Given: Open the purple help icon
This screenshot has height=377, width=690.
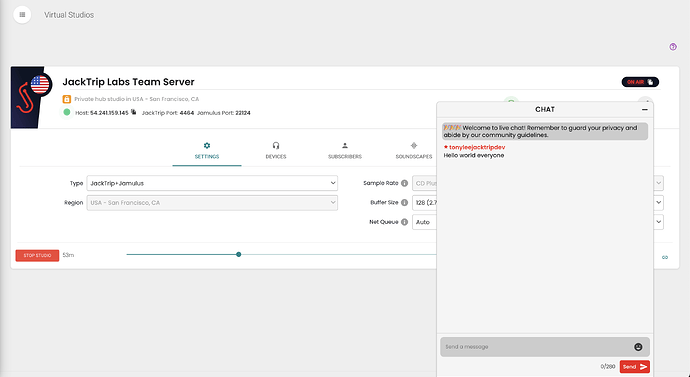Looking at the screenshot, I should tap(673, 47).
